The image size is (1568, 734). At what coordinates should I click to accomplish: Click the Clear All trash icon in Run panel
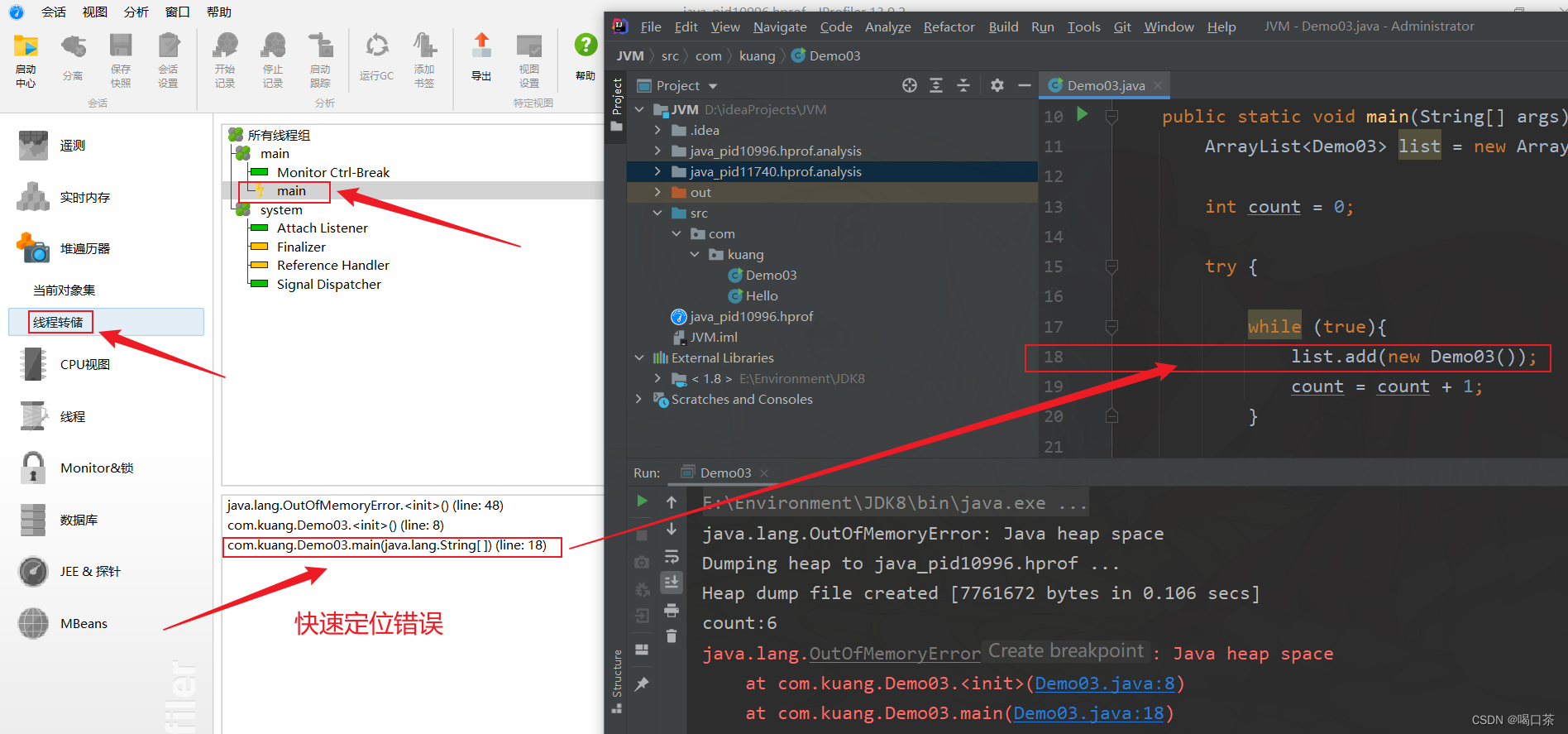672,636
